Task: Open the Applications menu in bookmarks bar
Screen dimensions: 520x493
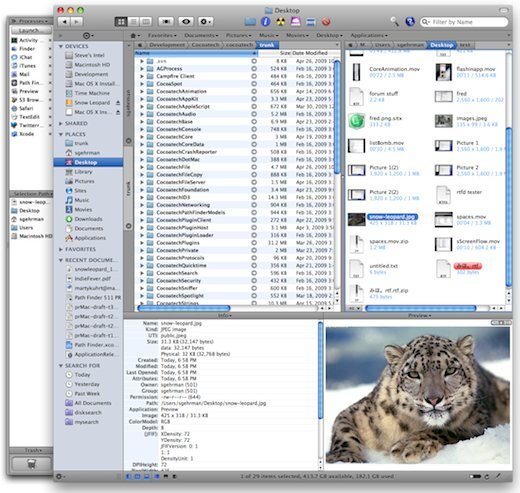Action: coord(369,35)
